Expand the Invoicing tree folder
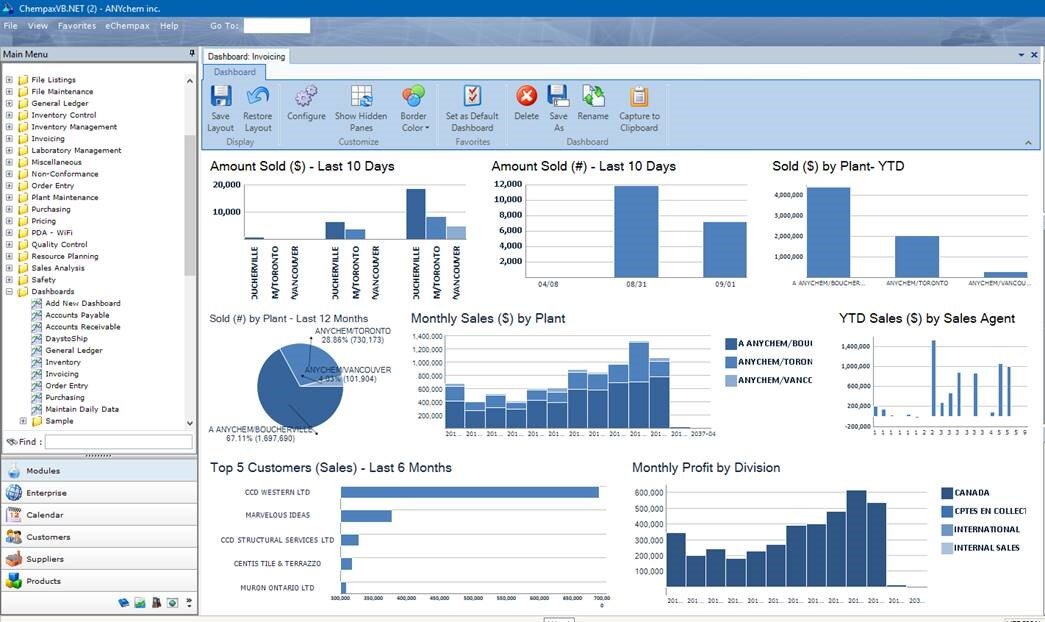1045x622 pixels. point(10,139)
